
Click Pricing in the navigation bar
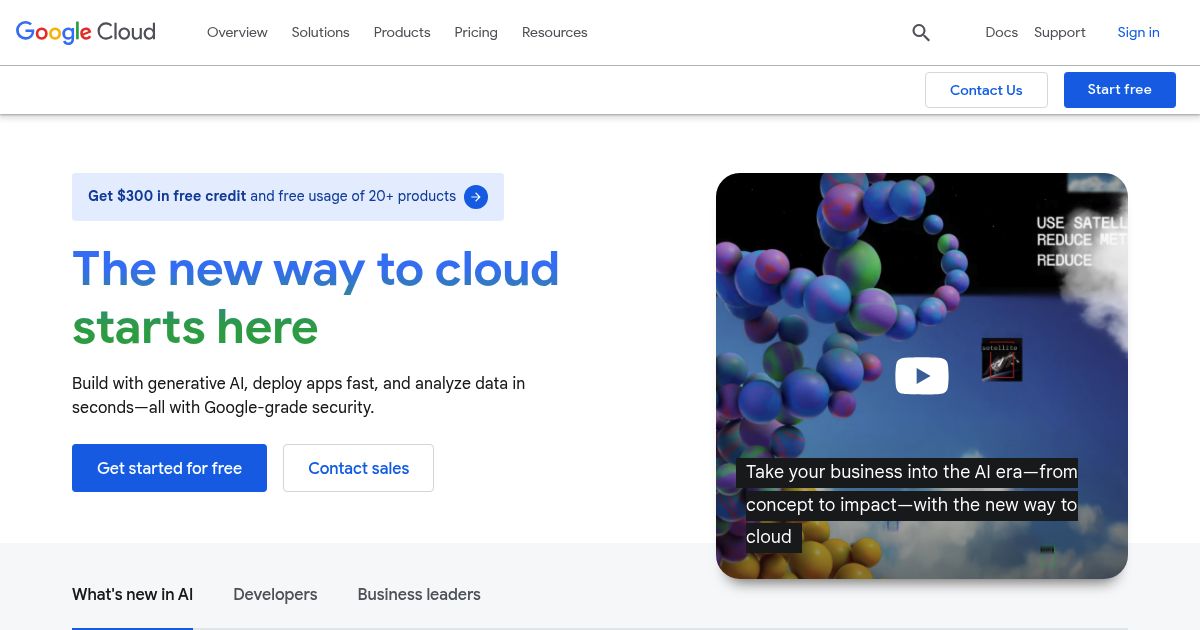[x=476, y=32]
